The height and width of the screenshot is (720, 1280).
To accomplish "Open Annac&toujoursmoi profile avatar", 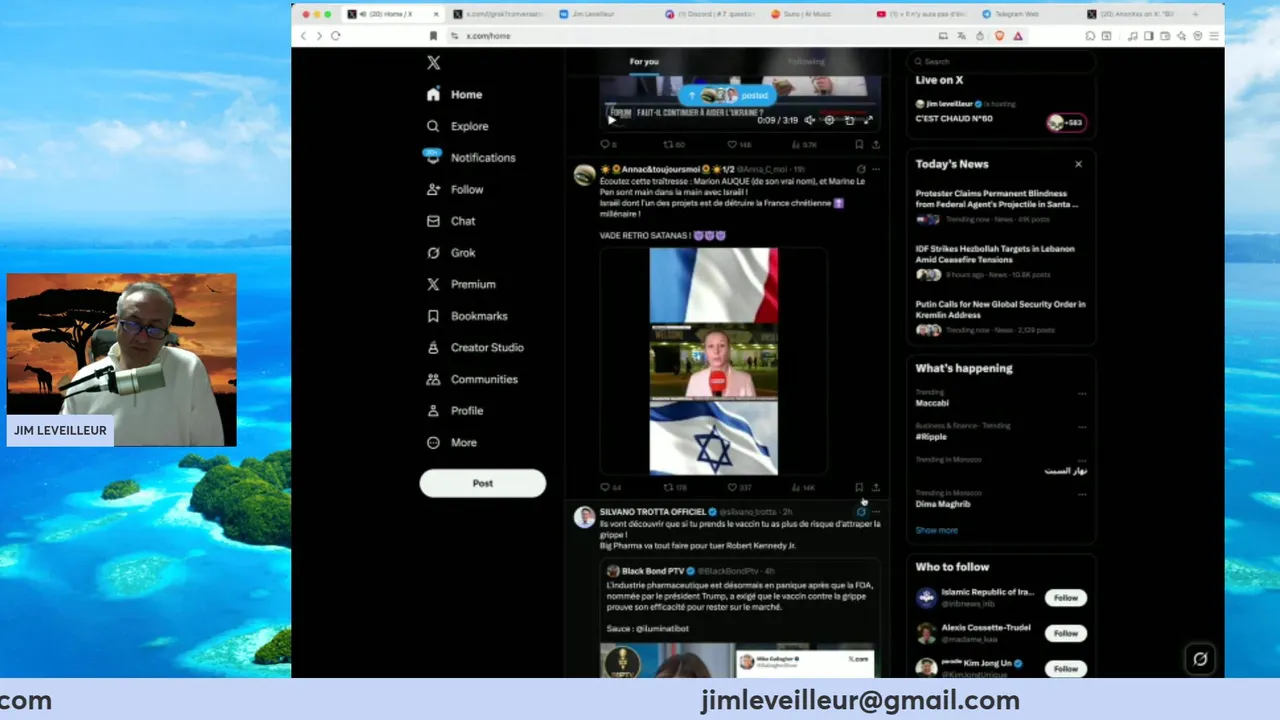I will (584, 175).
